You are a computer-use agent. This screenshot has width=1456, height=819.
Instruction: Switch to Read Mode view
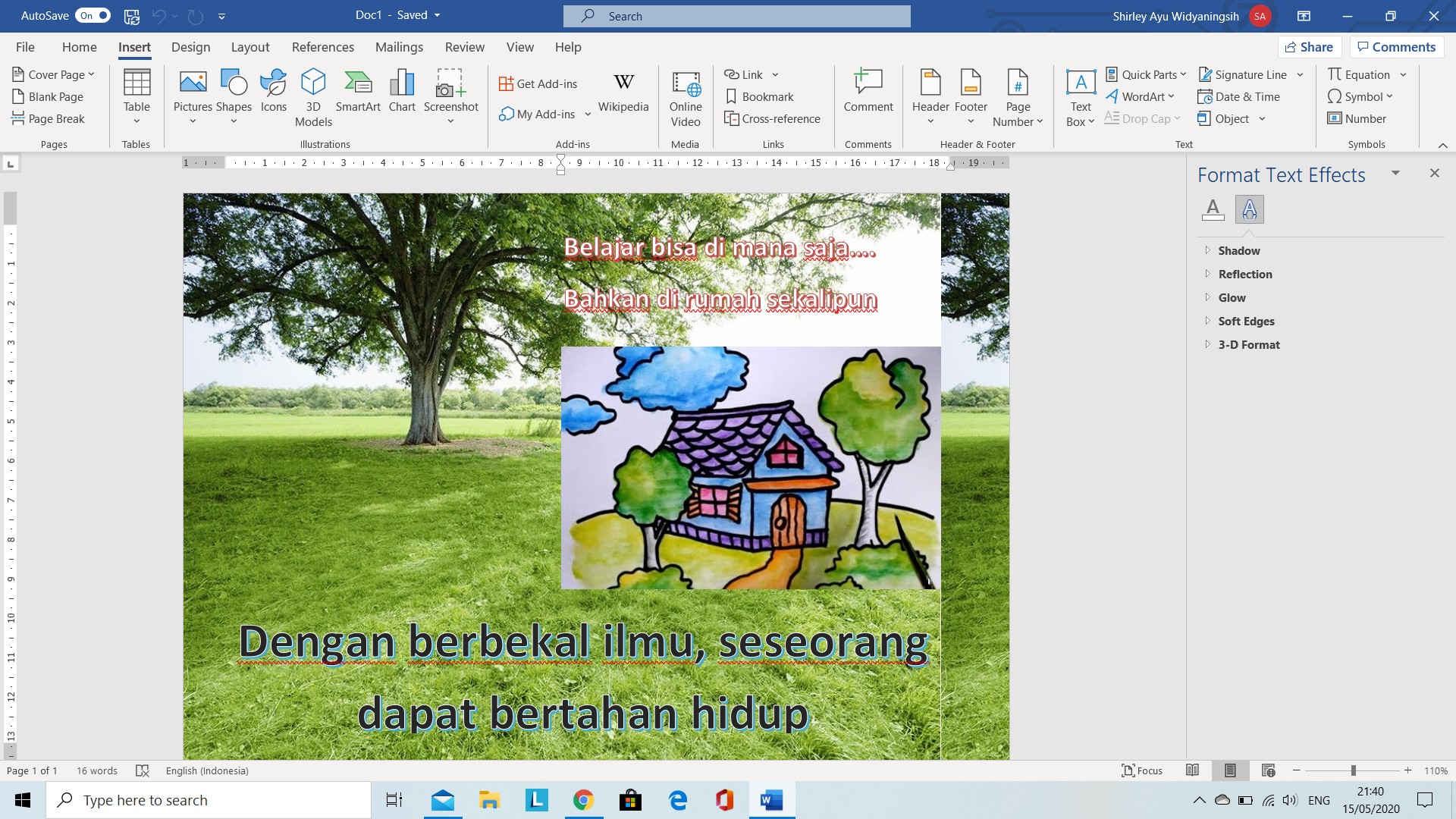(x=1192, y=770)
